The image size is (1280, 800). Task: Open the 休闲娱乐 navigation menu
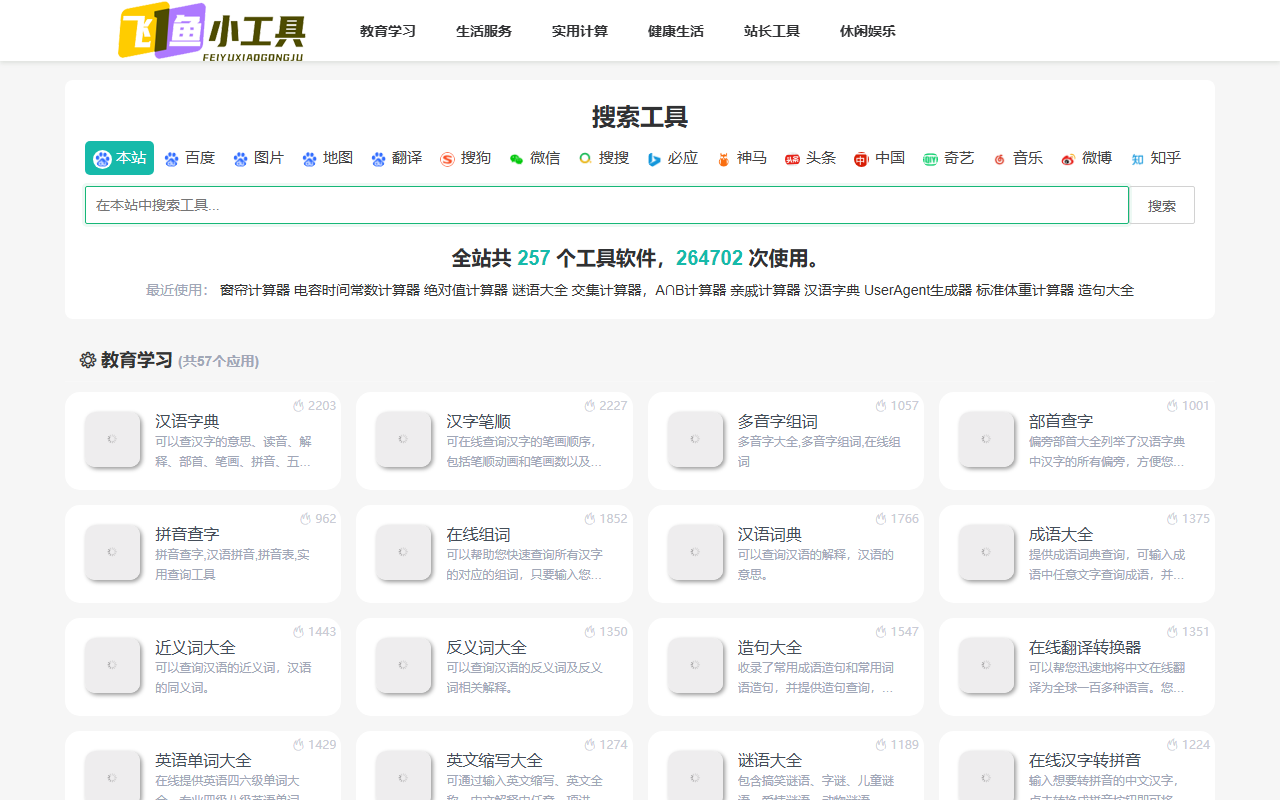[868, 31]
